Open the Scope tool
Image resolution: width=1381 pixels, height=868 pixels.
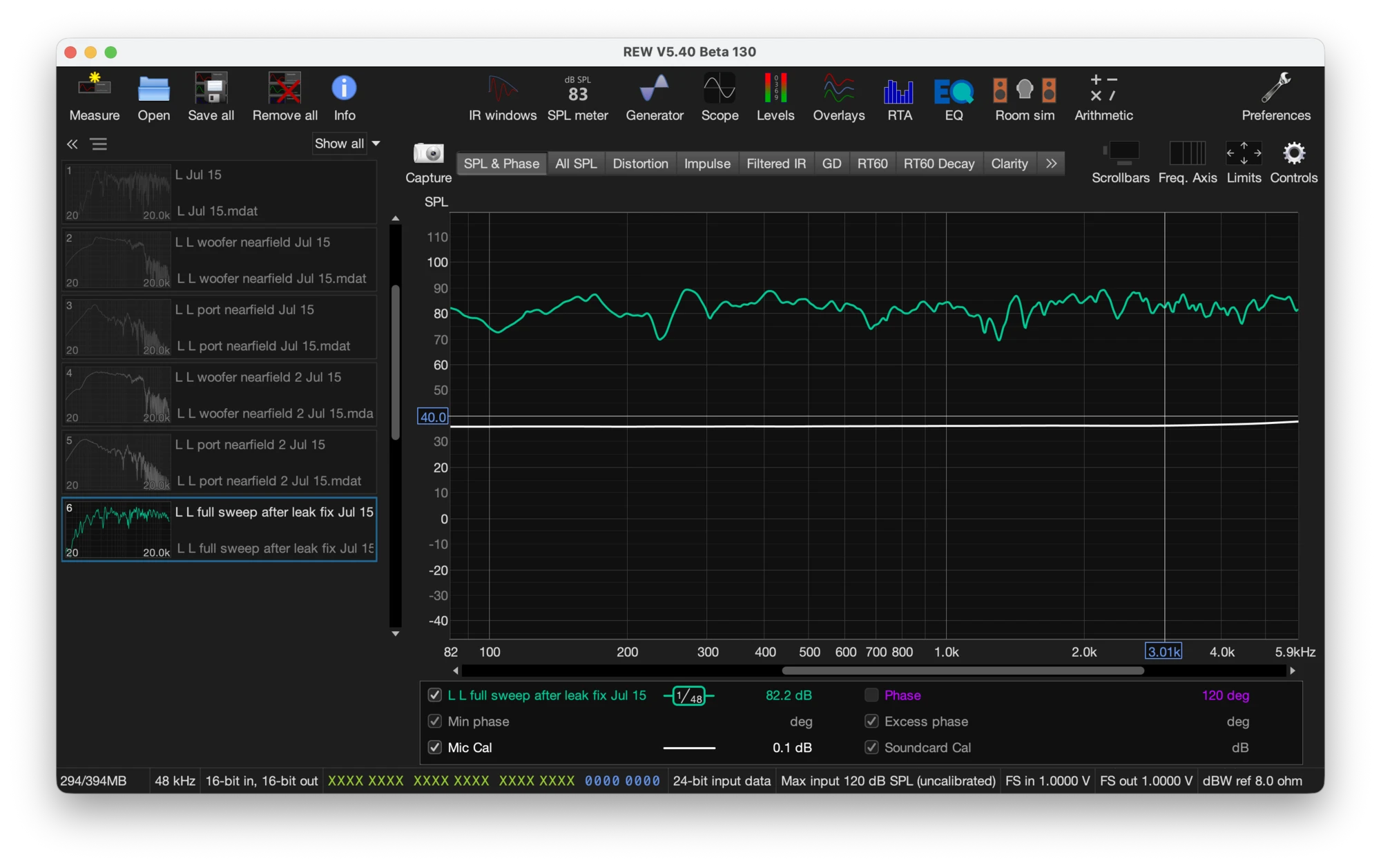point(720,97)
